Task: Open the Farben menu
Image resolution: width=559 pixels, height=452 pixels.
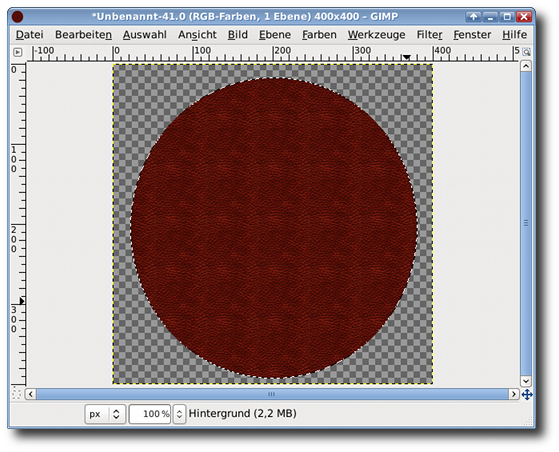Action: click(x=319, y=35)
